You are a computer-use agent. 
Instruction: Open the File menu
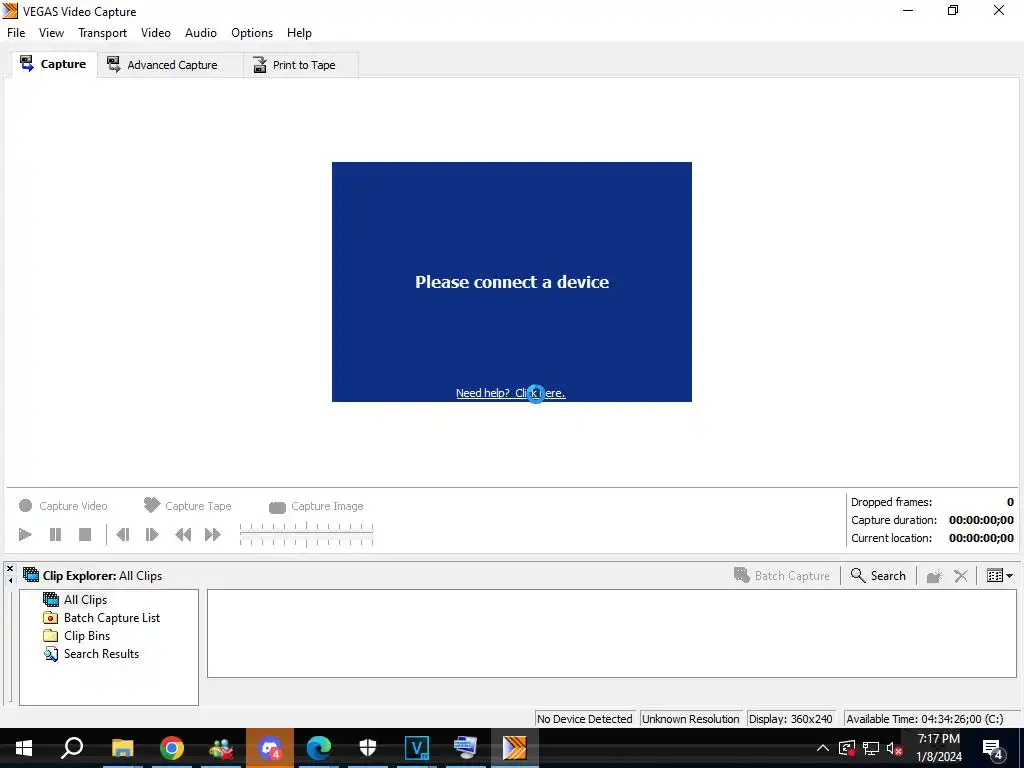[16, 33]
